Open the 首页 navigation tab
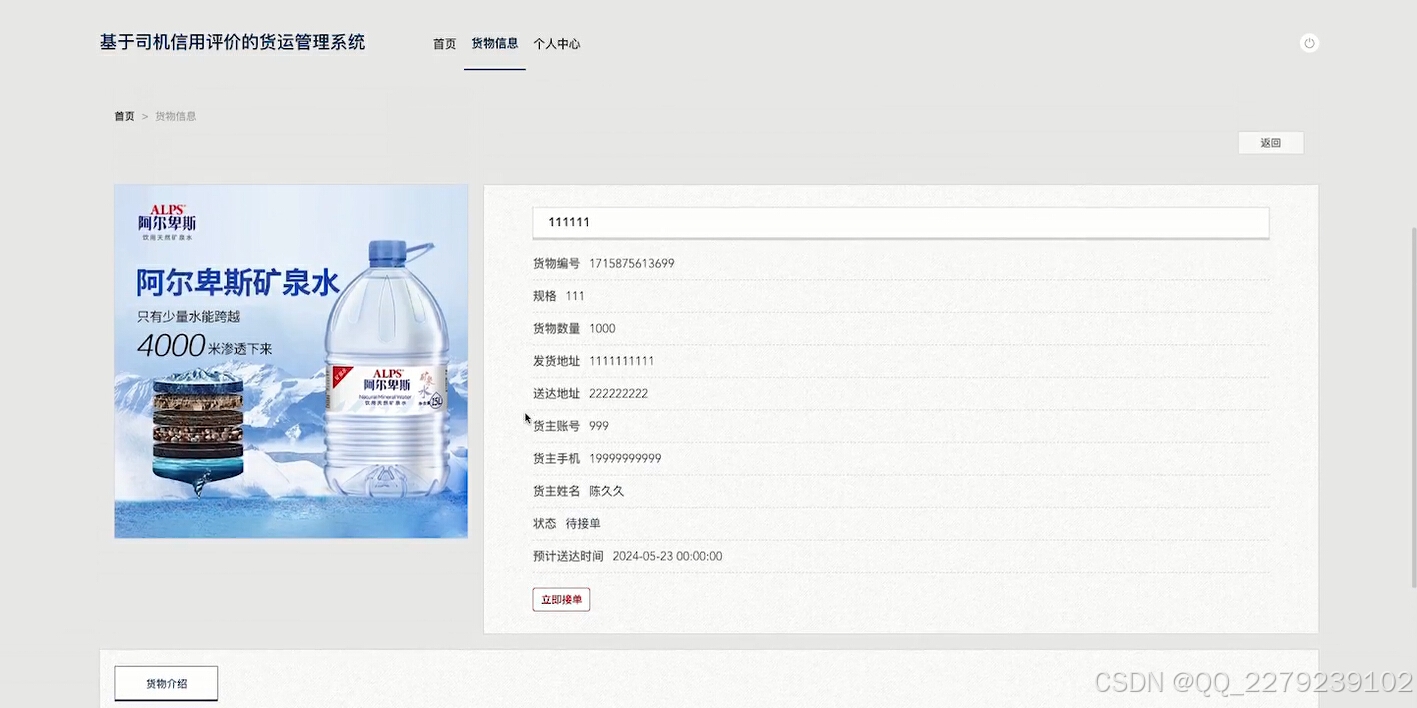Image resolution: width=1417 pixels, height=708 pixels. coord(444,44)
